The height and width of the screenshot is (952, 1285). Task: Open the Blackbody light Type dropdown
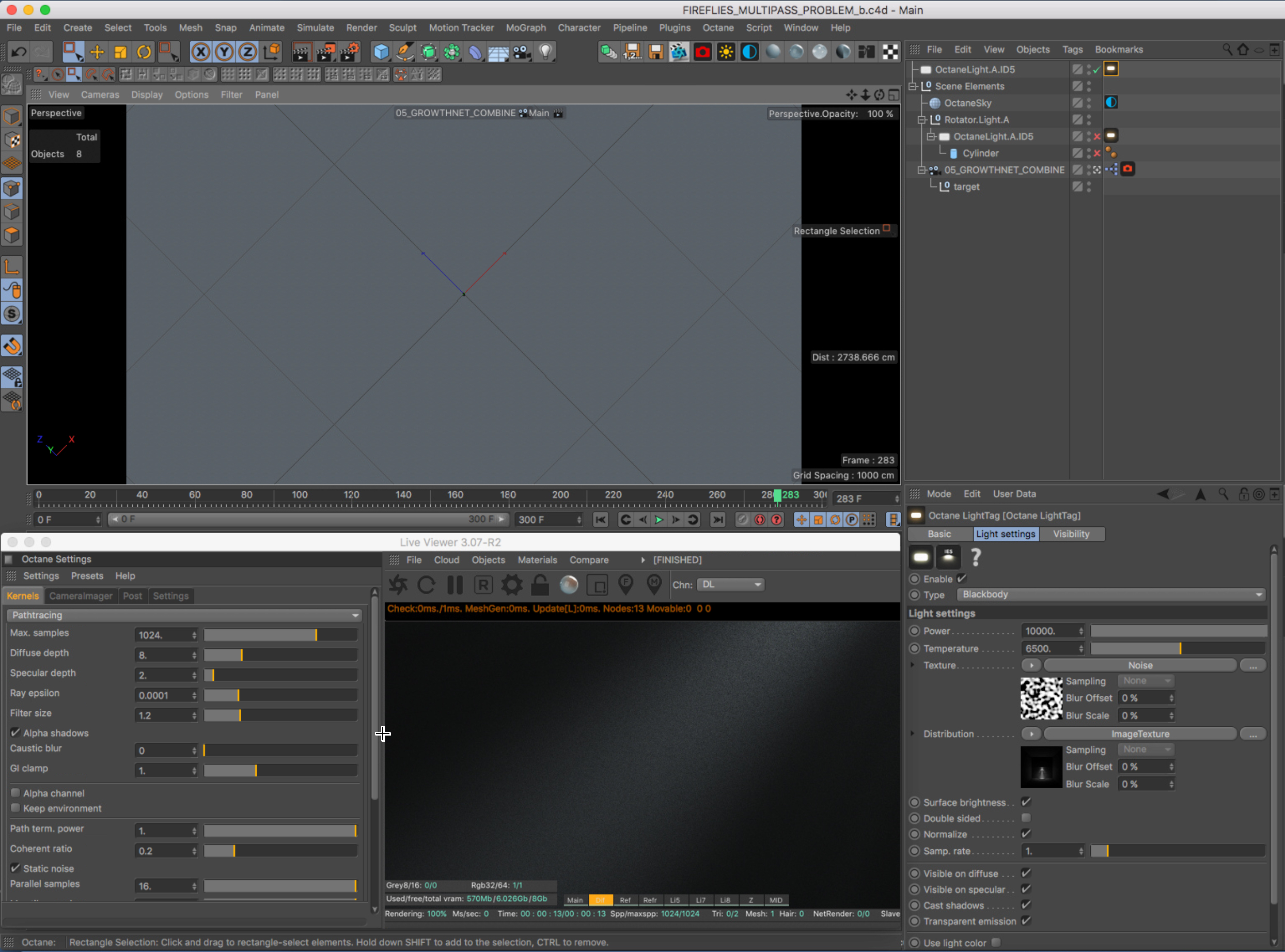coord(1111,594)
